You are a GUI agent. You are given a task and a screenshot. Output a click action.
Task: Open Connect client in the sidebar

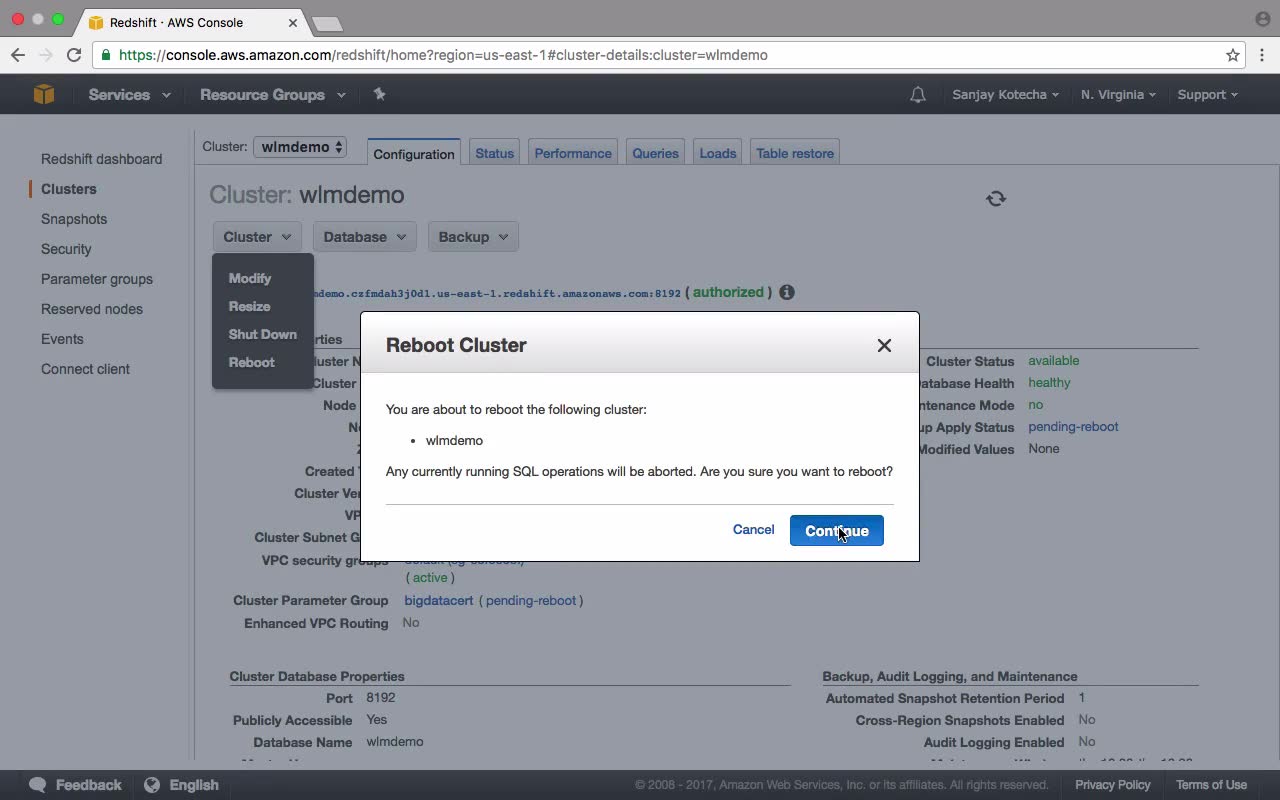(85, 369)
